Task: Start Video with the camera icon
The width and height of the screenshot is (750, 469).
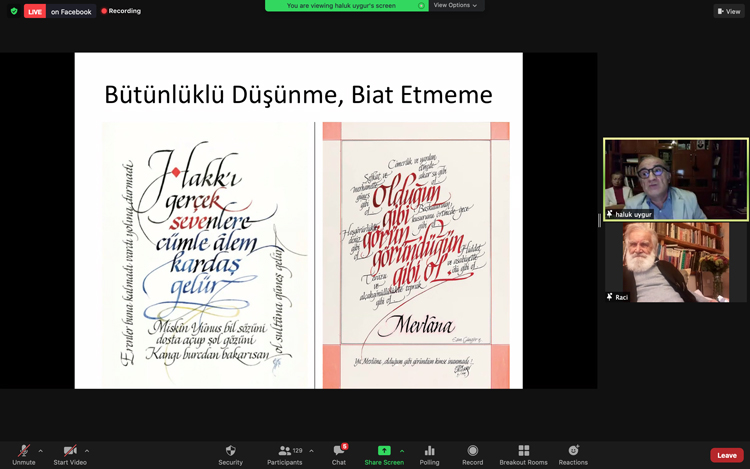Action: click(70, 455)
